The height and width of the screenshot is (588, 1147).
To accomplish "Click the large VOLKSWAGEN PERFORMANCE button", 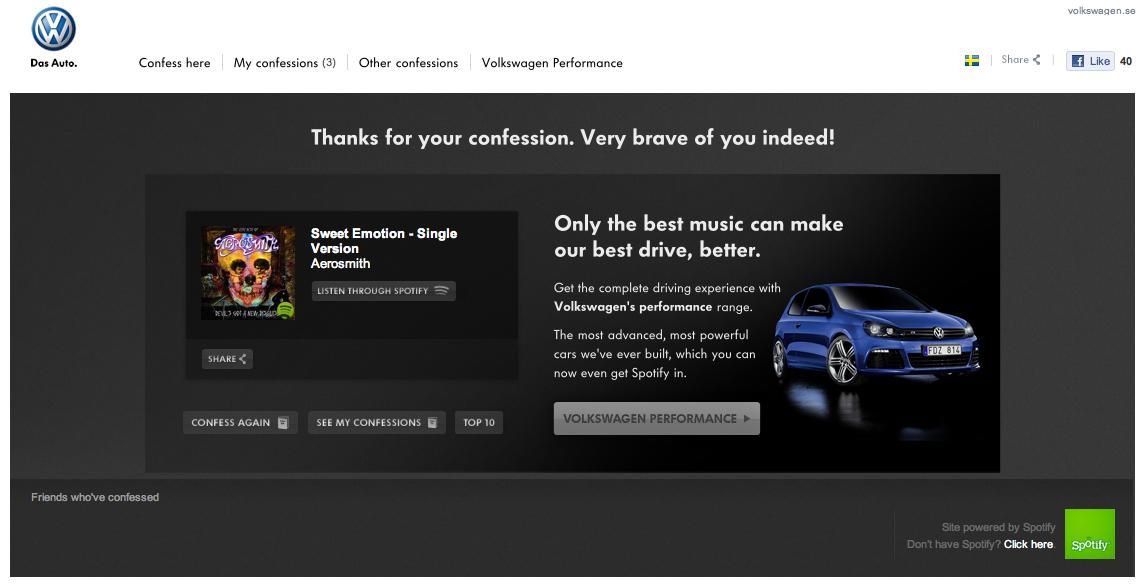I will click(657, 418).
